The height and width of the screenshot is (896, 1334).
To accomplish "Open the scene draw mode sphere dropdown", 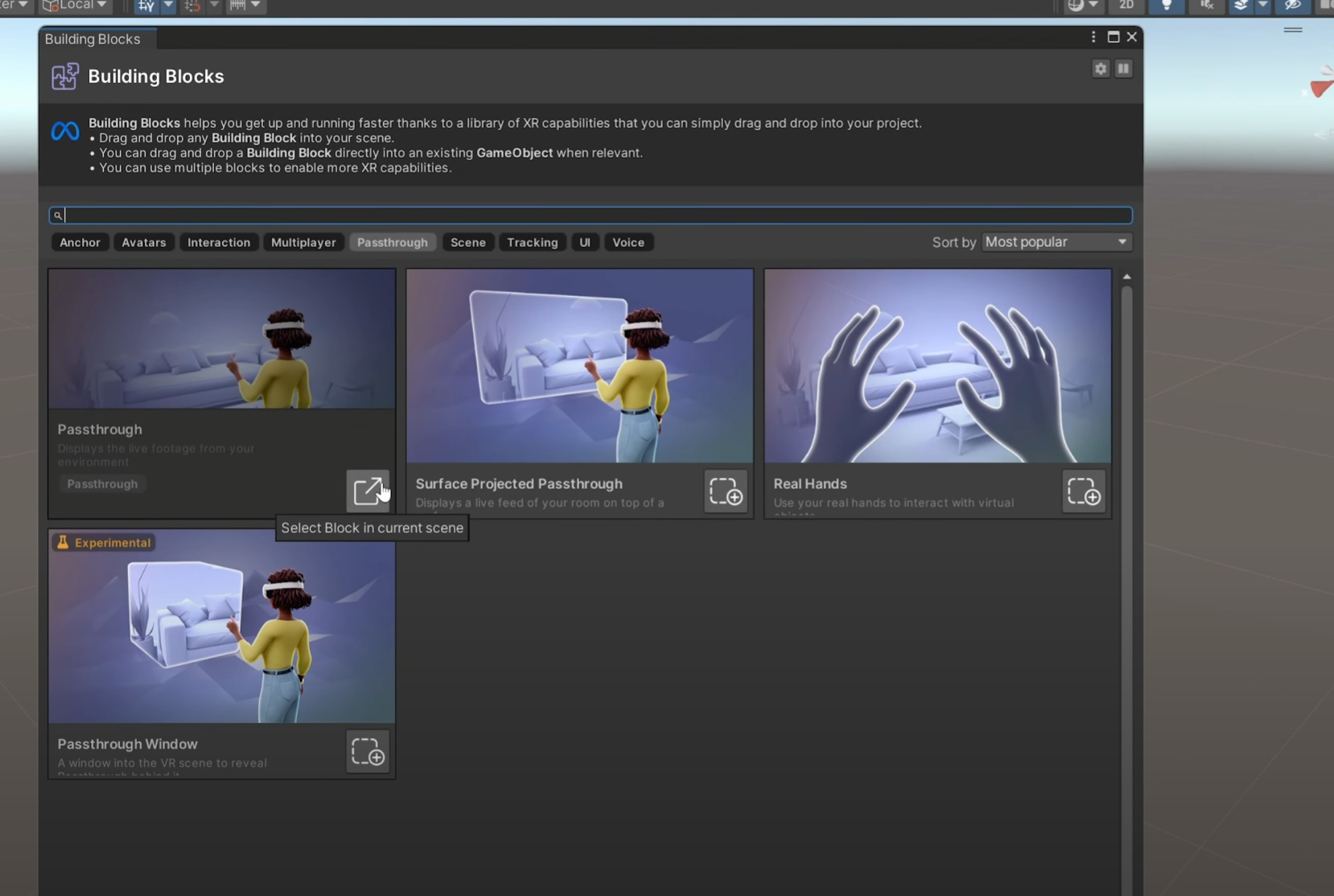I will [1083, 6].
